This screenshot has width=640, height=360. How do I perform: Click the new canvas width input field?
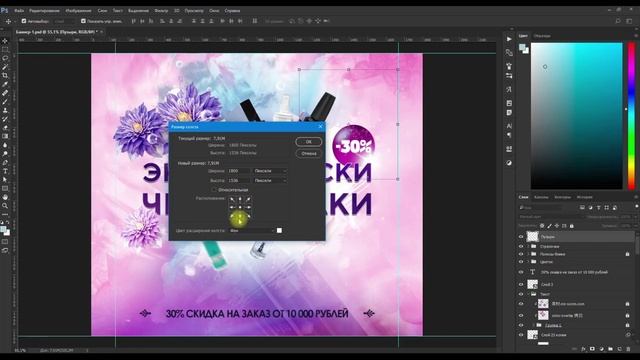(x=239, y=171)
